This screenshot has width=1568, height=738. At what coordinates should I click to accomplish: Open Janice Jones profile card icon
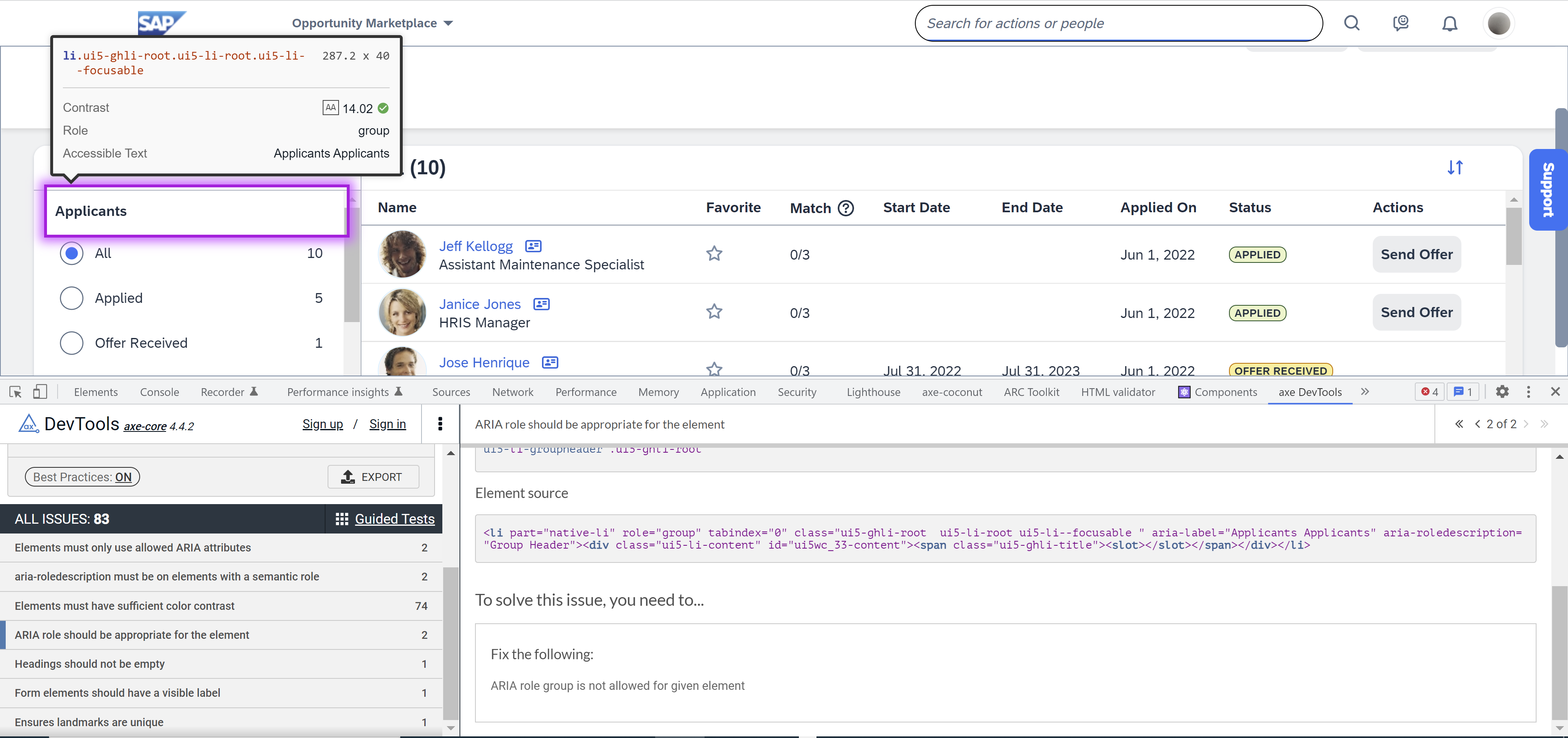pos(541,304)
